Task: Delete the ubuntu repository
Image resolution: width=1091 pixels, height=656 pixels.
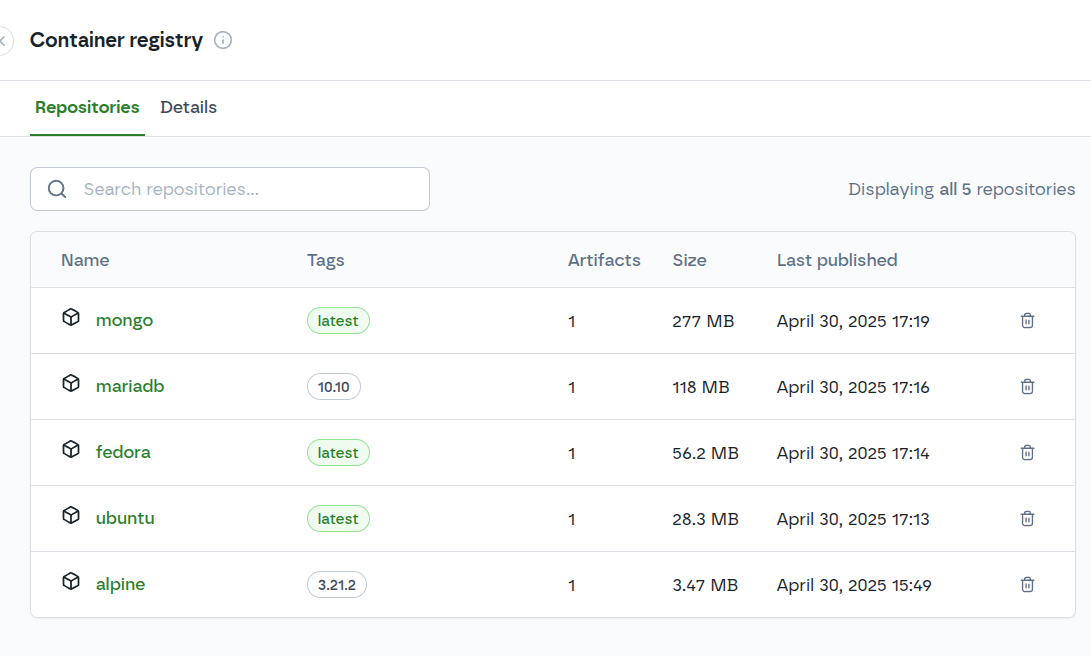Action: click(1027, 518)
